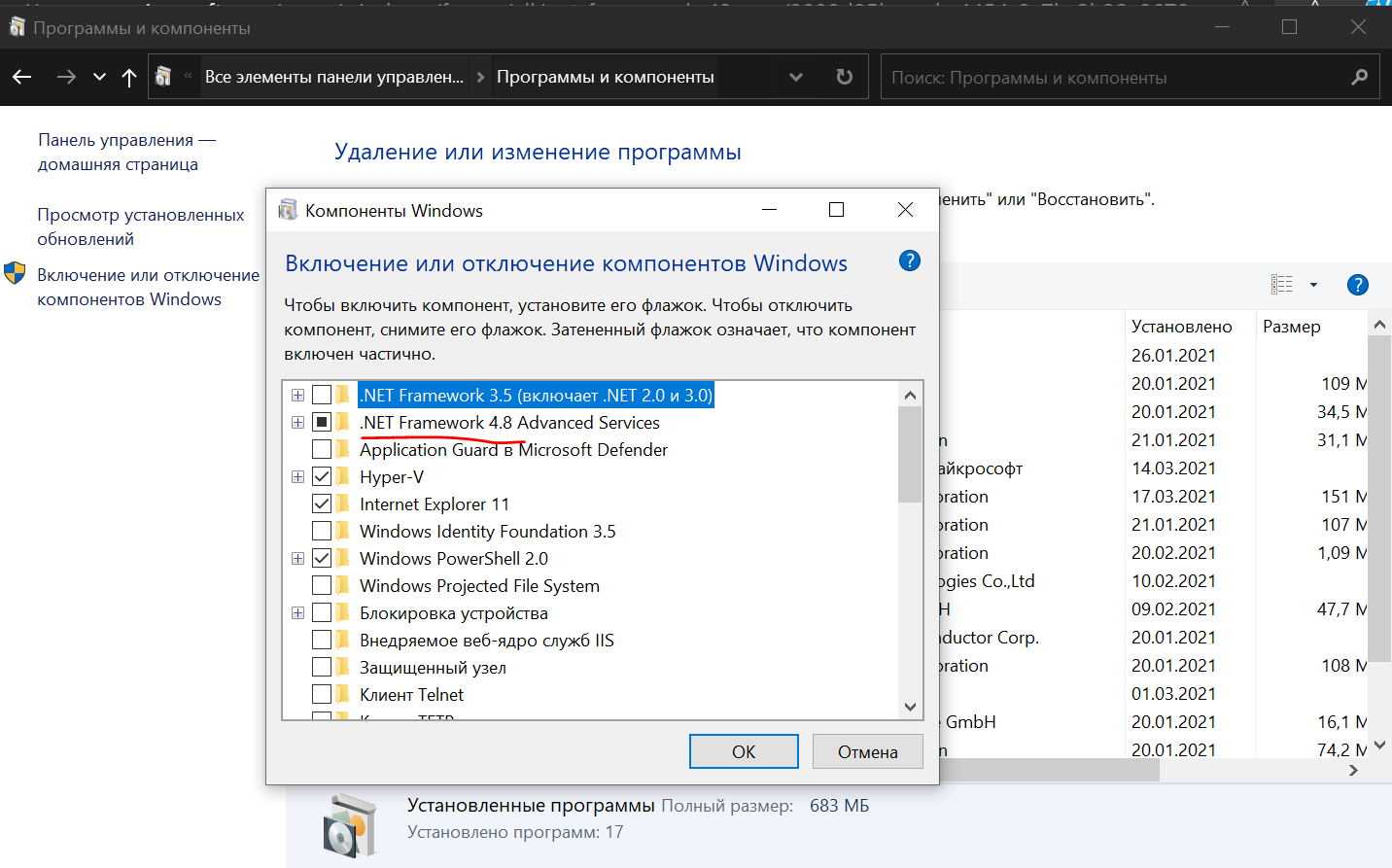Open Просмотр установленных обновлений link
The width and height of the screenshot is (1392, 868).
(x=141, y=226)
